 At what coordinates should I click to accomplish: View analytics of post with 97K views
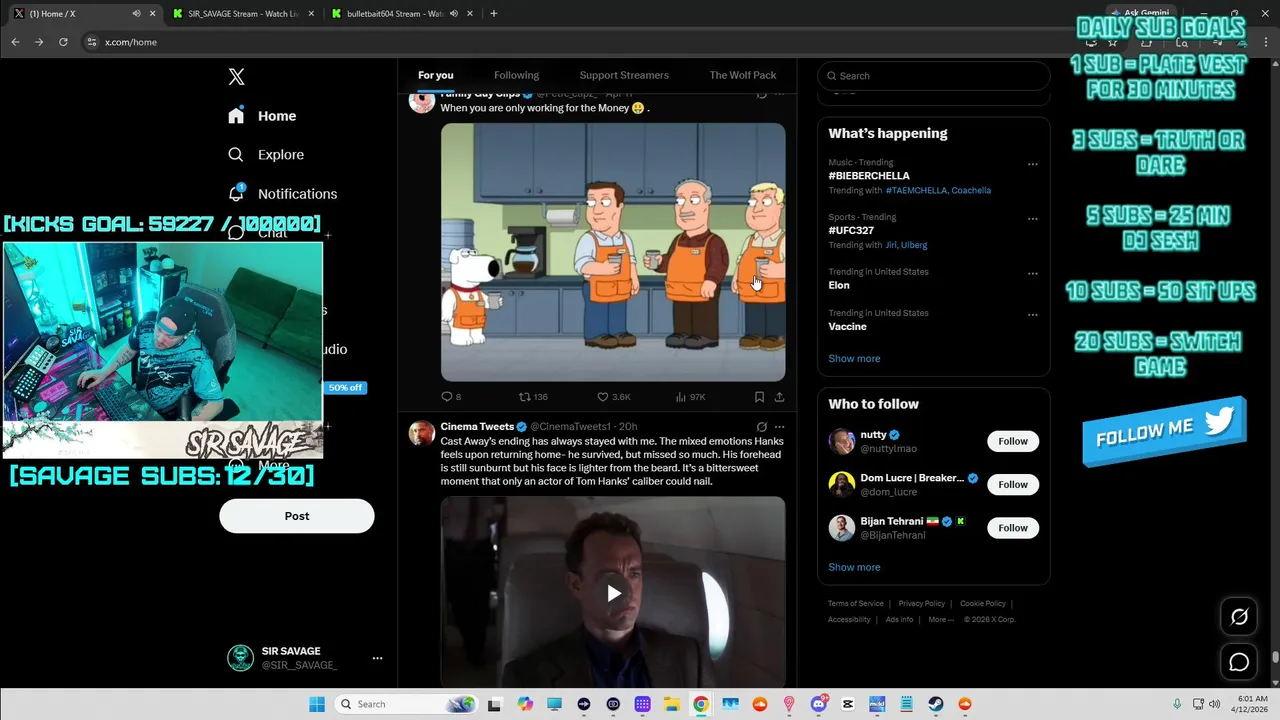pos(690,397)
